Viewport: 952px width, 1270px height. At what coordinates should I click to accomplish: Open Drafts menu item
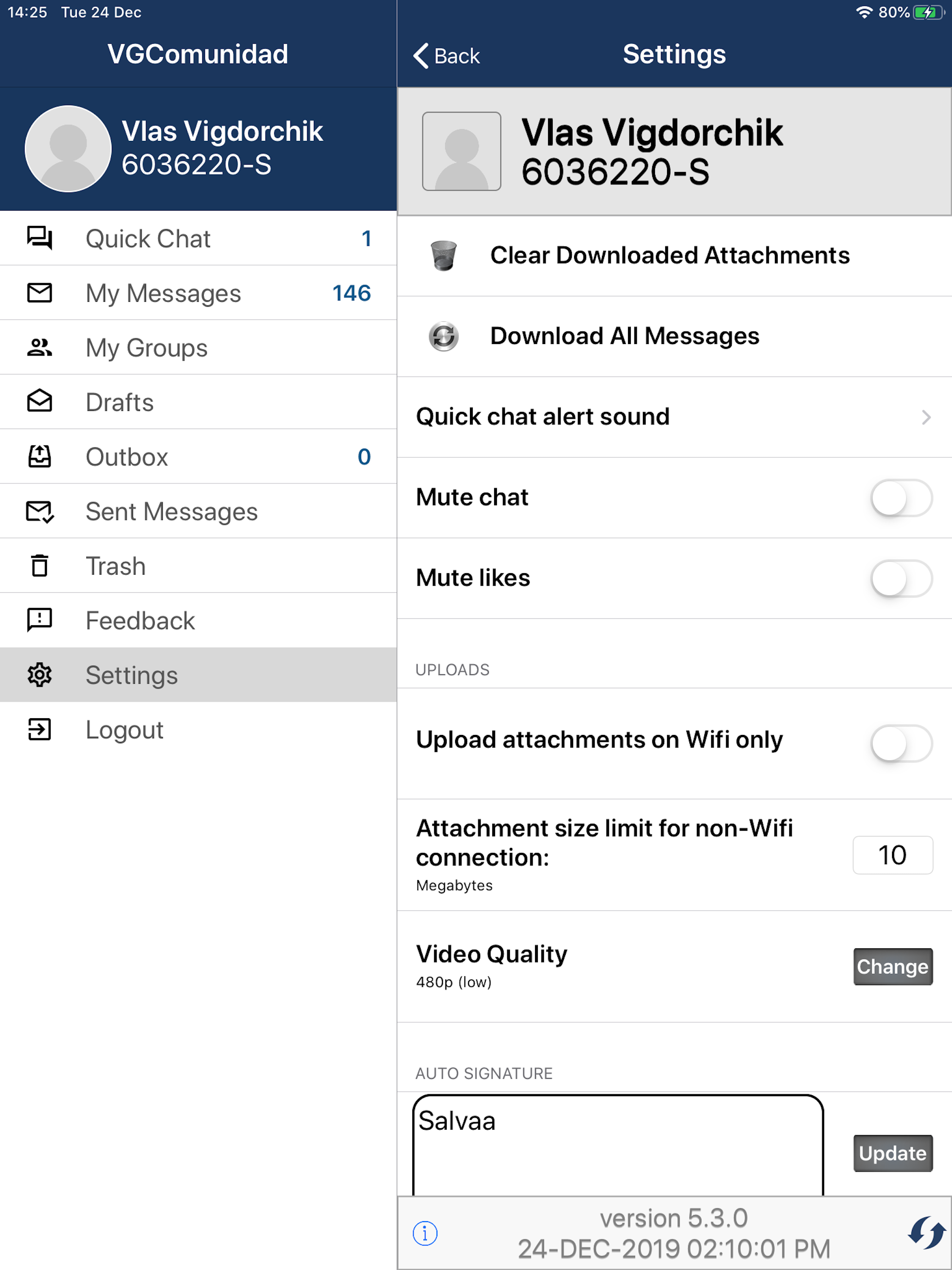198,402
